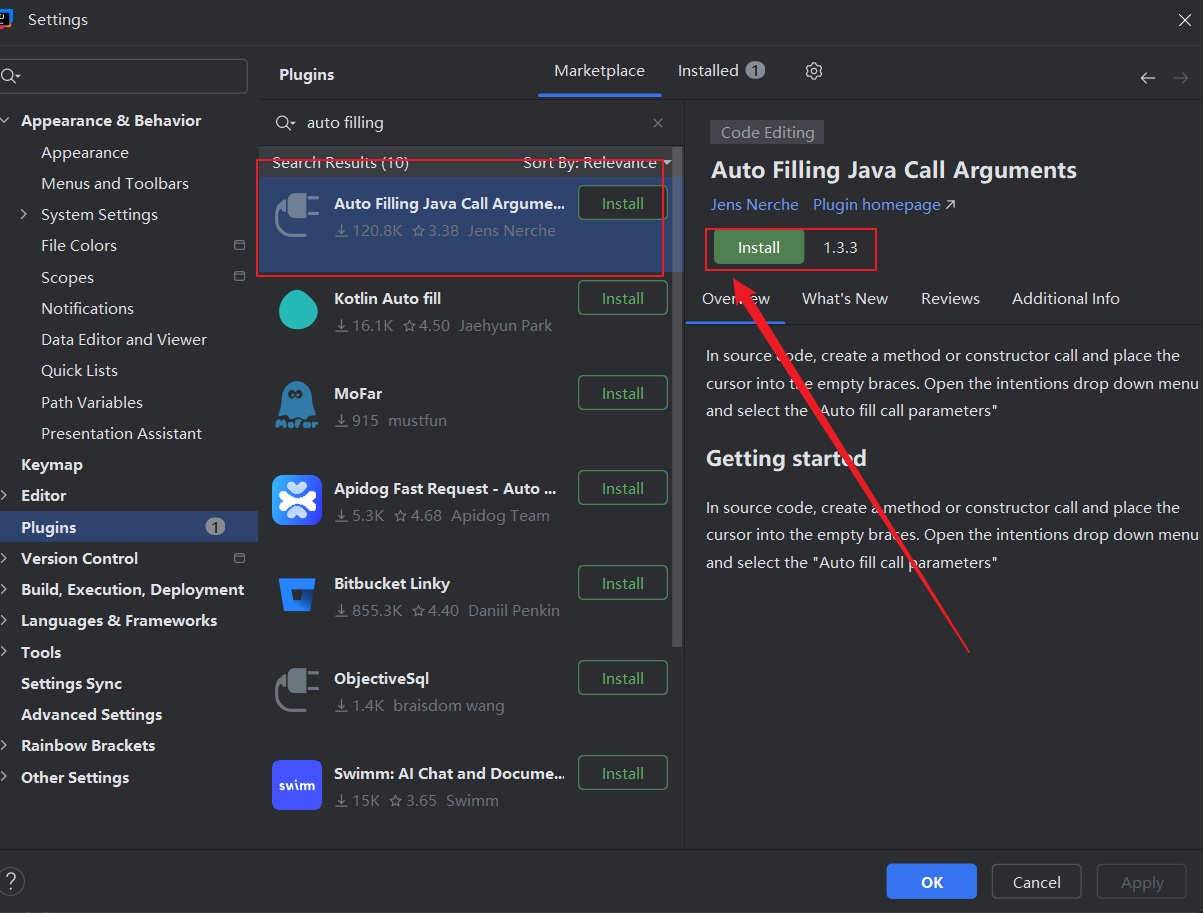Click the MoFar ghost plugin icon

[x=297, y=405]
